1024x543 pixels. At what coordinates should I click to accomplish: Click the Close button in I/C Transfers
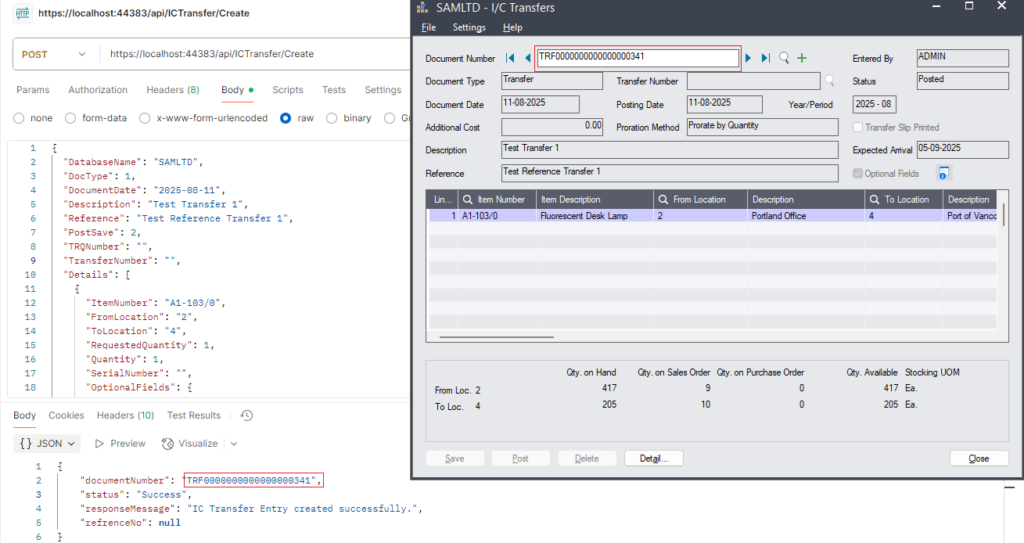[x=978, y=458]
